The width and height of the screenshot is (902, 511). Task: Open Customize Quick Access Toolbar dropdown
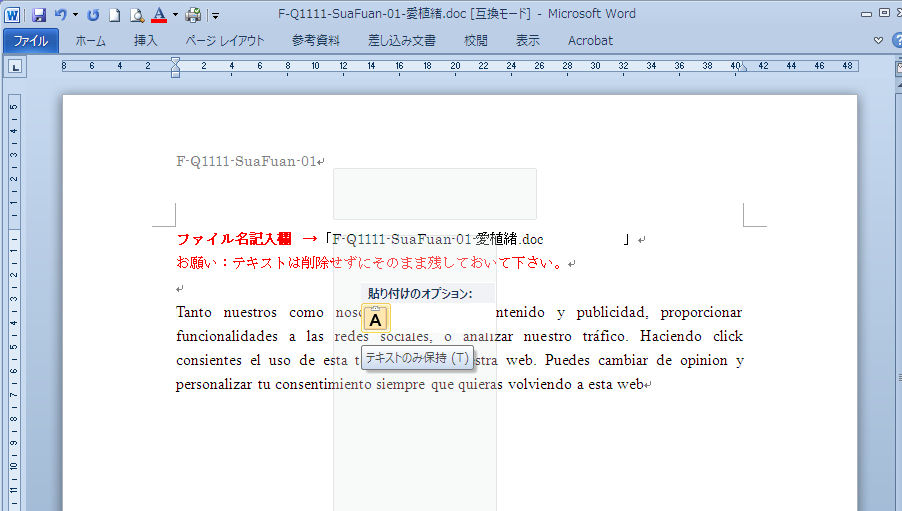point(214,15)
